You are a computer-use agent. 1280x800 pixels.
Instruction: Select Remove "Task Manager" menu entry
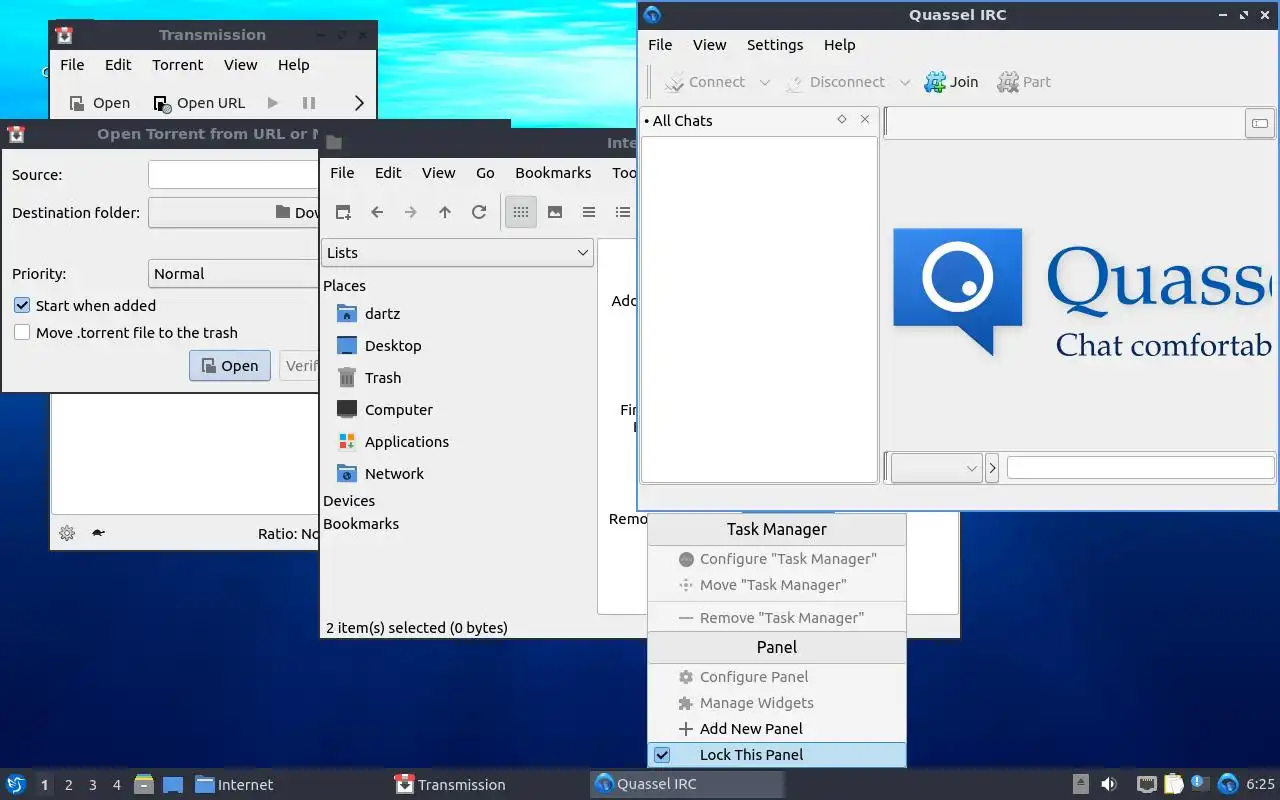click(777, 618)
